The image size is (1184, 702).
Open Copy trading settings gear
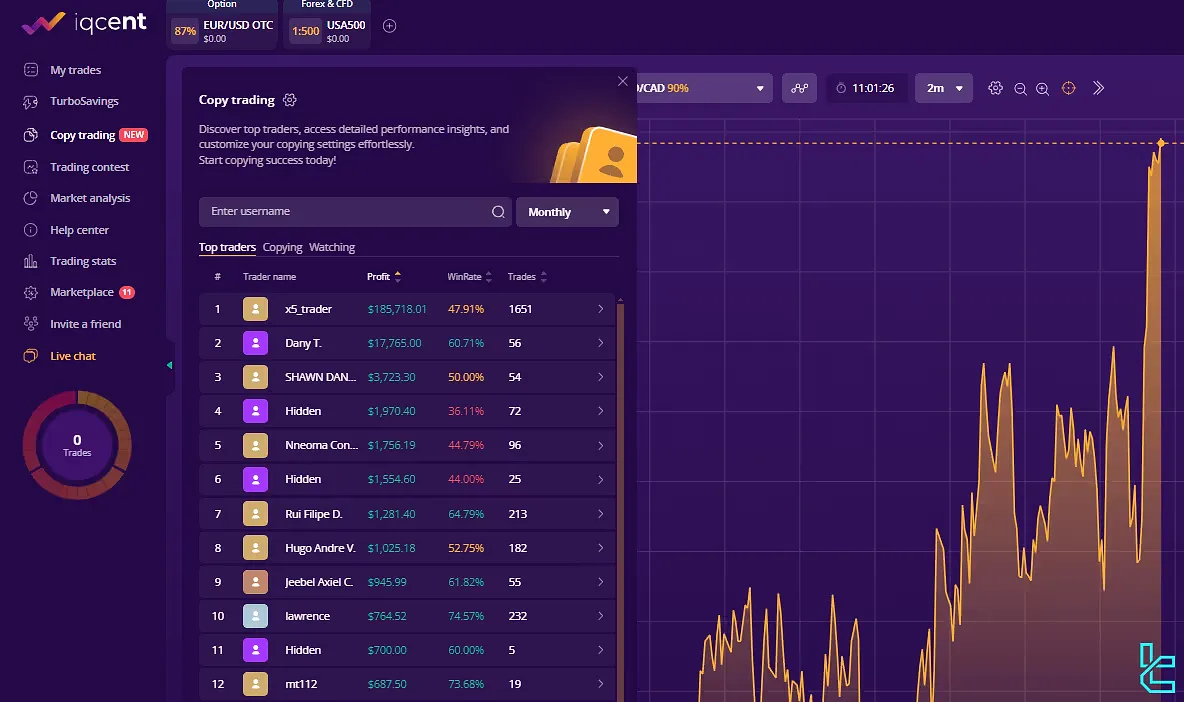[290, 100]
